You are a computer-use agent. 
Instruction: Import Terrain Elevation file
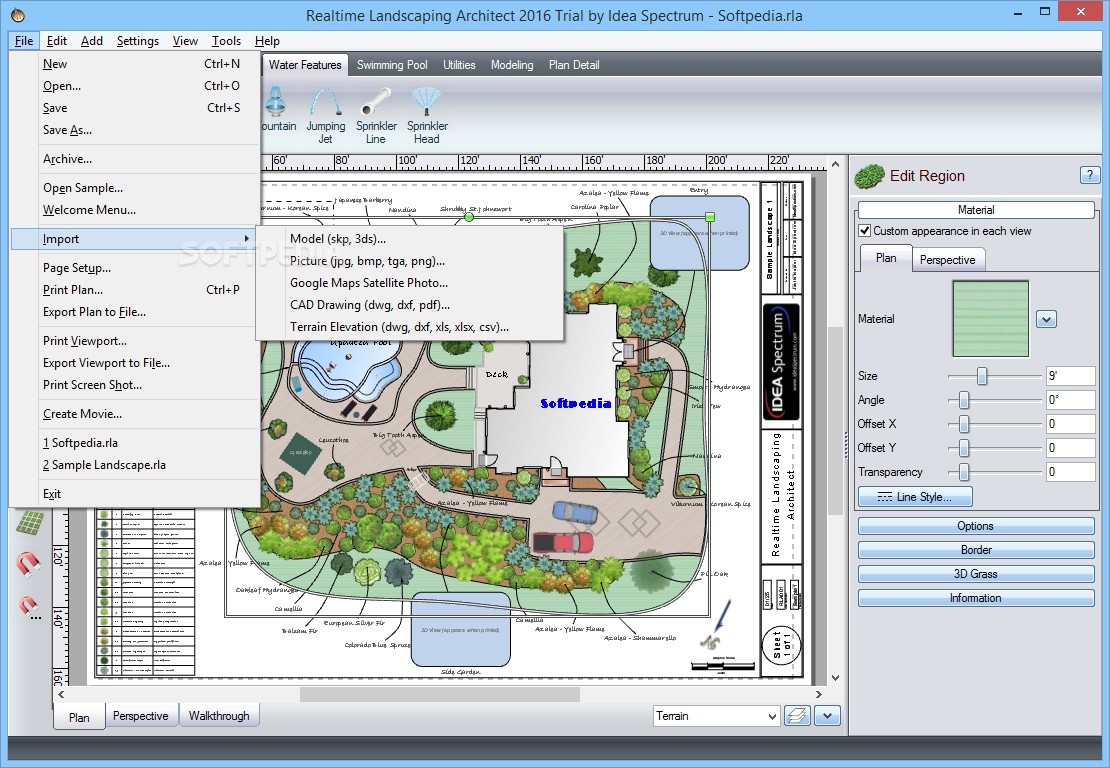(409, 326)
